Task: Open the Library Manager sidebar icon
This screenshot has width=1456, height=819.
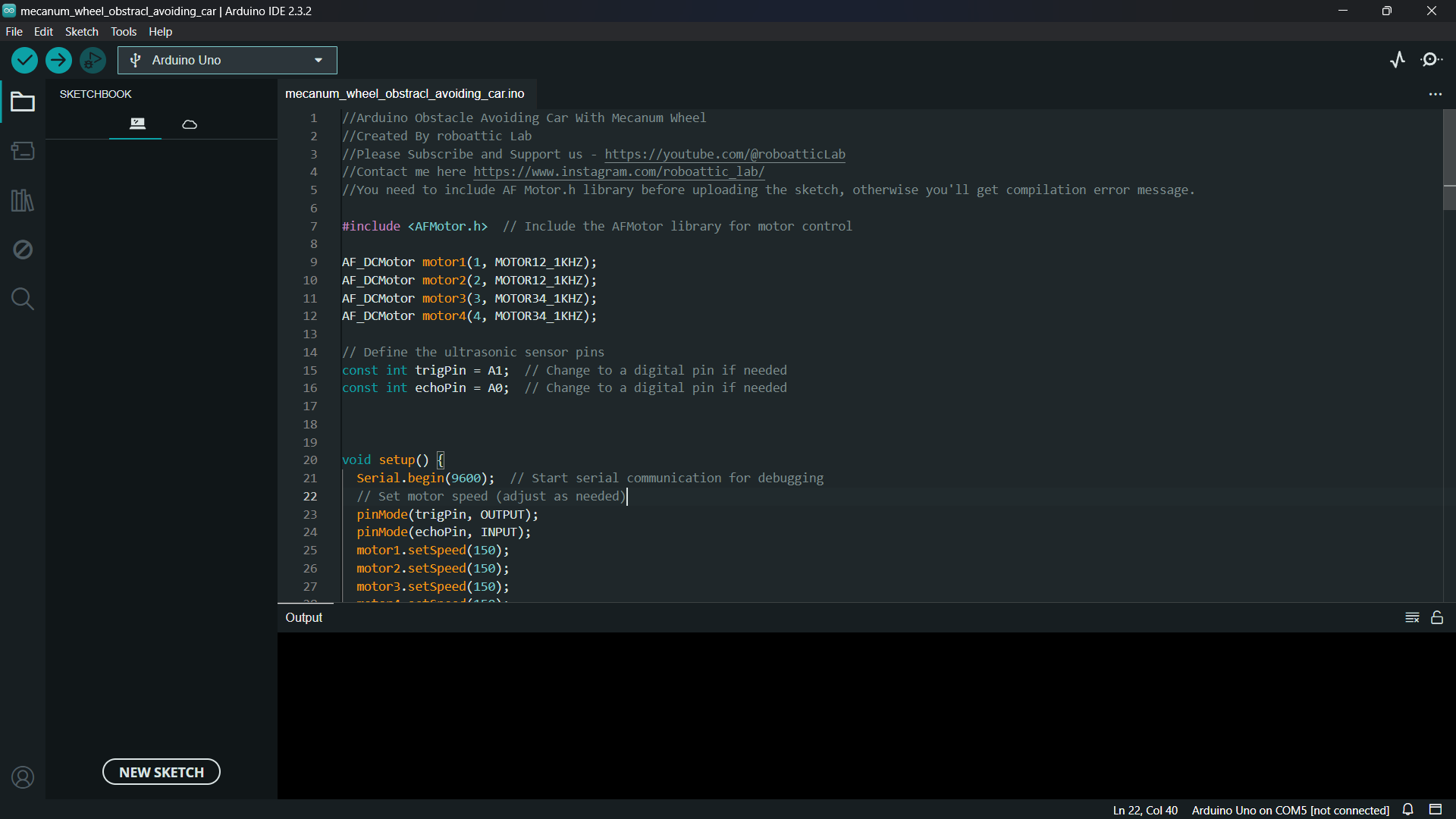Action: [x=23, y=200]
